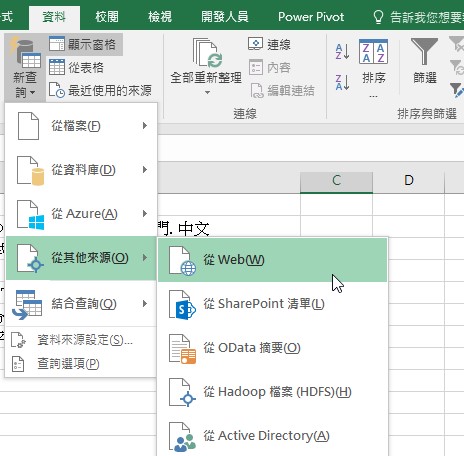Sort ascending with the A-Z icon
The image size is (464, 456).
(342, 52)
